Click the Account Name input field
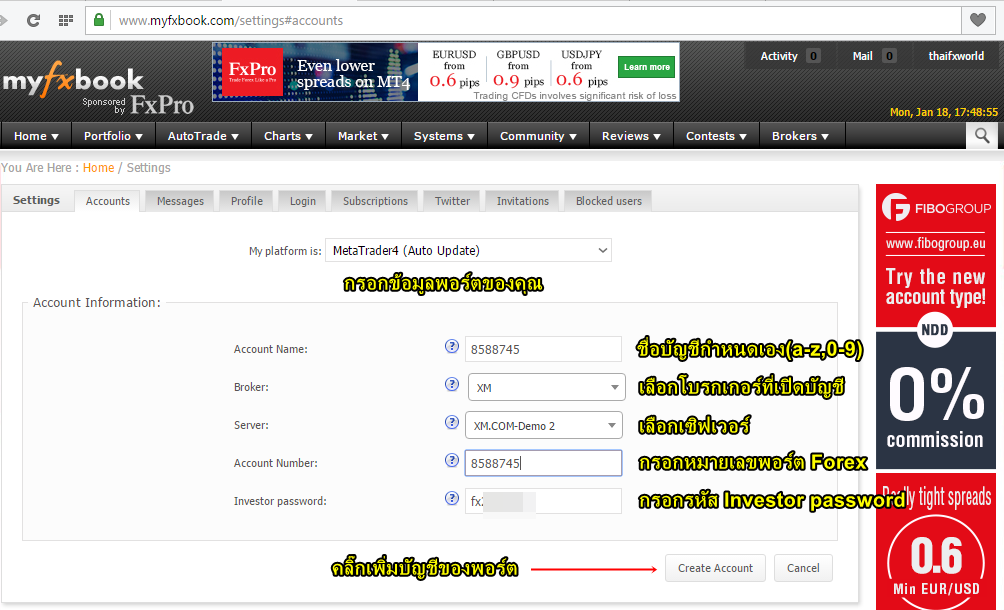1004x610 pixels. pos(543,349)
